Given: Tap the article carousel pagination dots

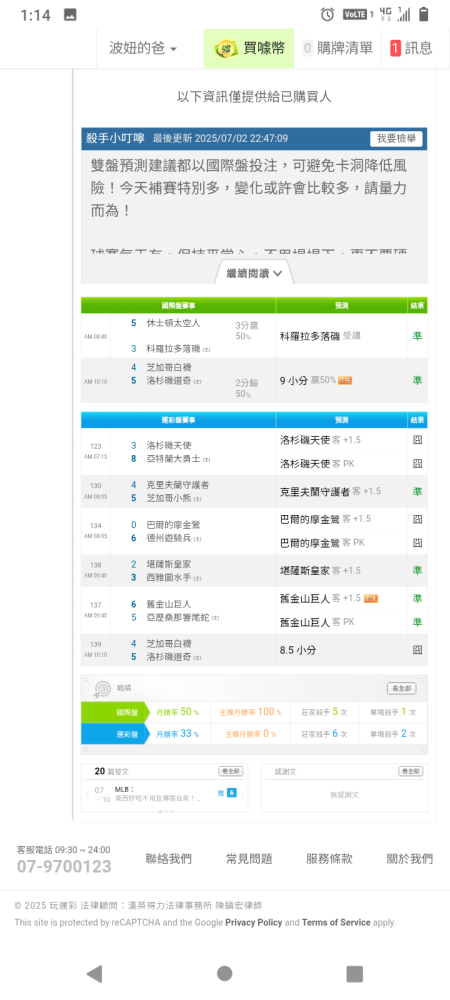Looking at the screenshot, I should tap(165, 811).
